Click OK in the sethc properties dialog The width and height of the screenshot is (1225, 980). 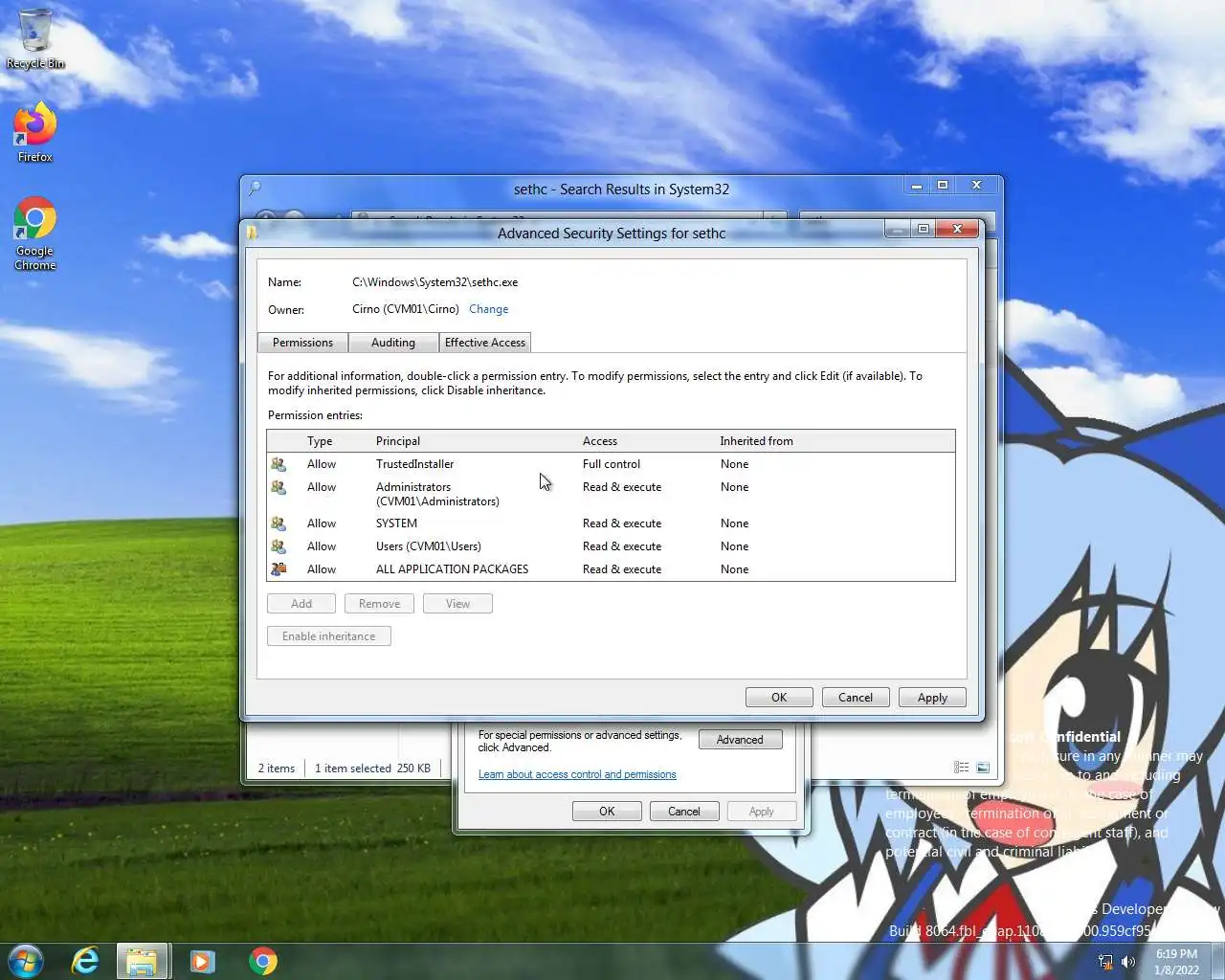(x=607, y=812)
